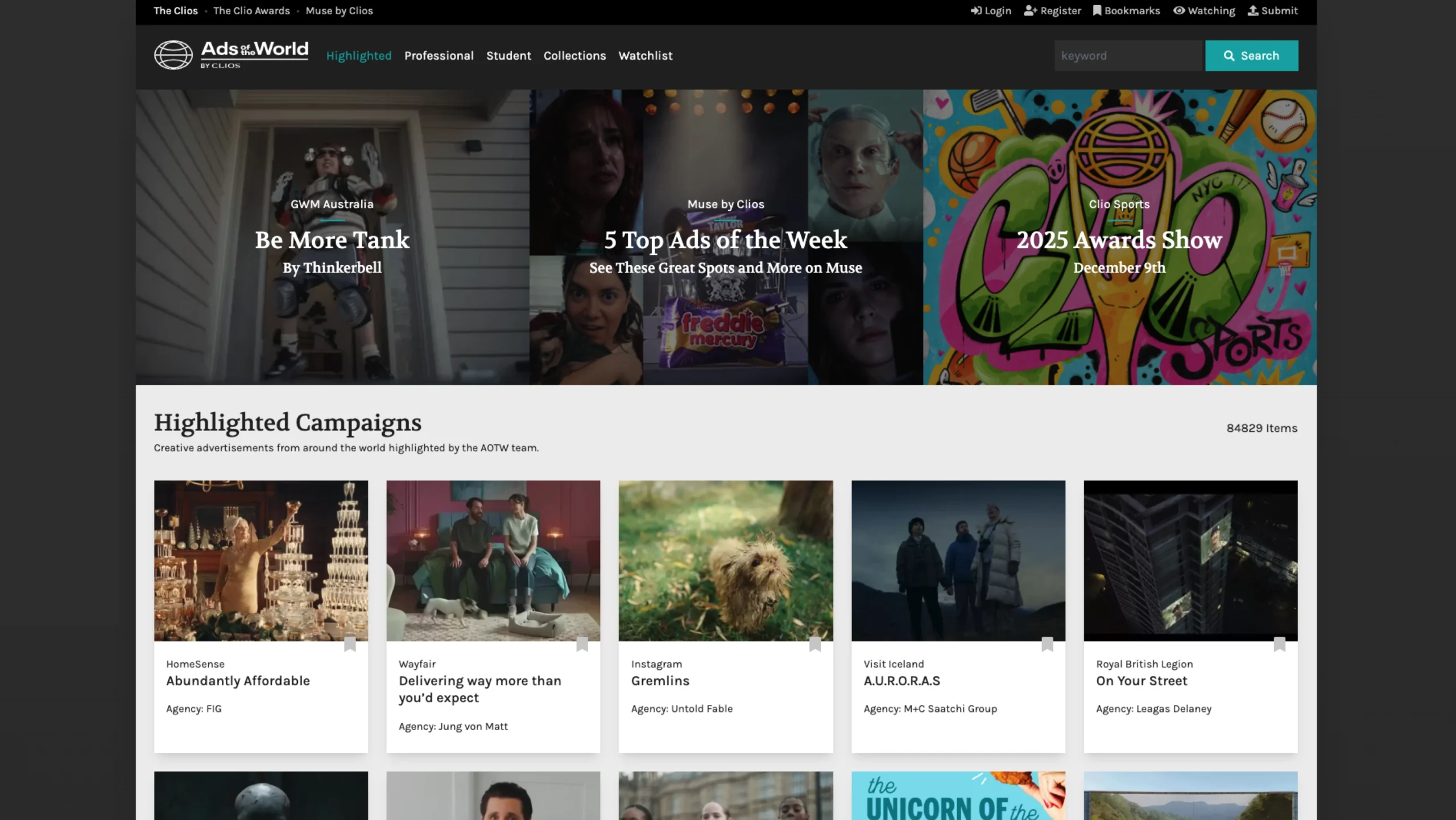Viewport: 1456px width, 820px height.
Task: Switch to the Professional tab
Action: 439,56
